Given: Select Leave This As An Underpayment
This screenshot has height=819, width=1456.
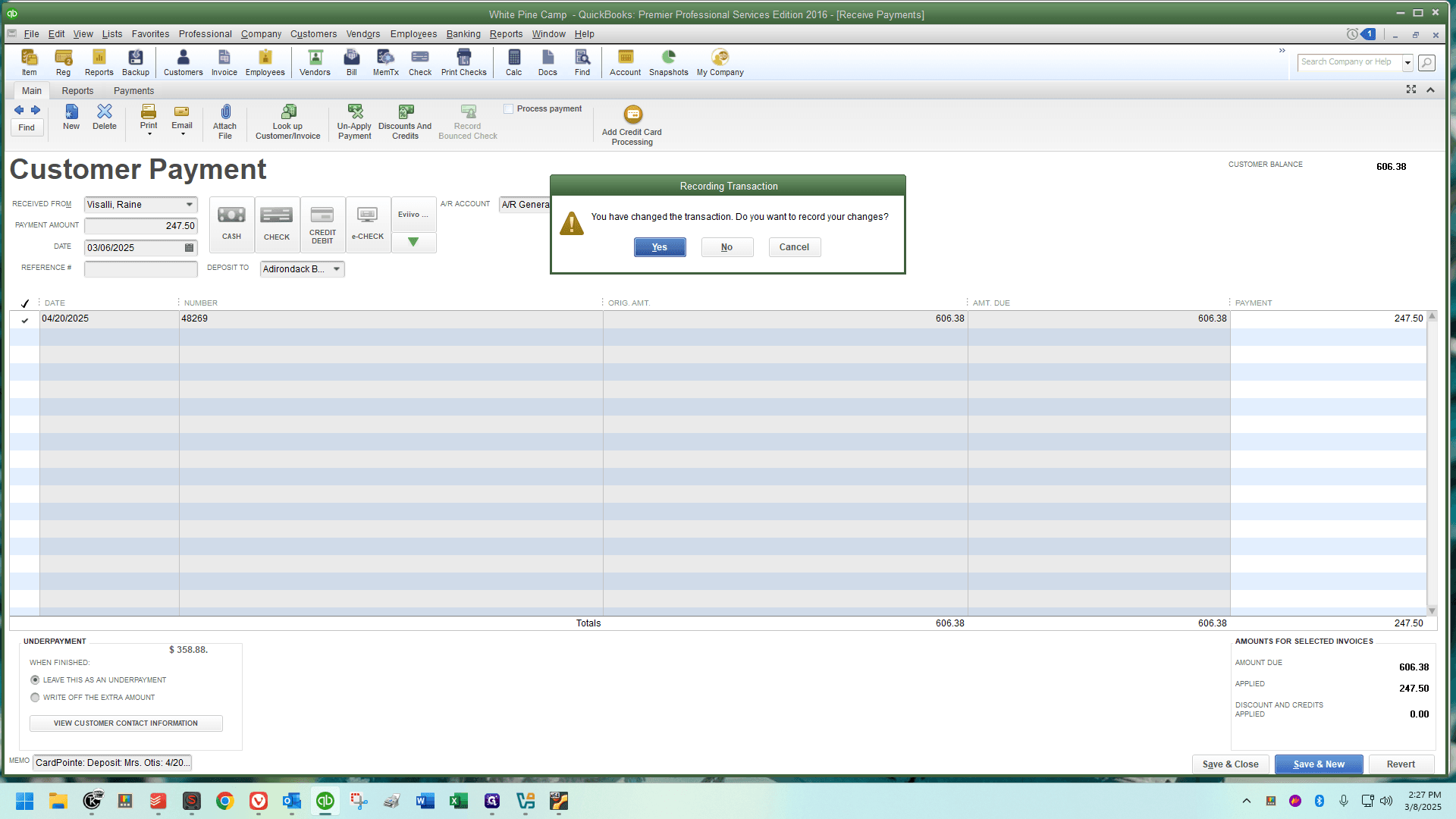Looking at the screenshot, I should tap(35, 680).
